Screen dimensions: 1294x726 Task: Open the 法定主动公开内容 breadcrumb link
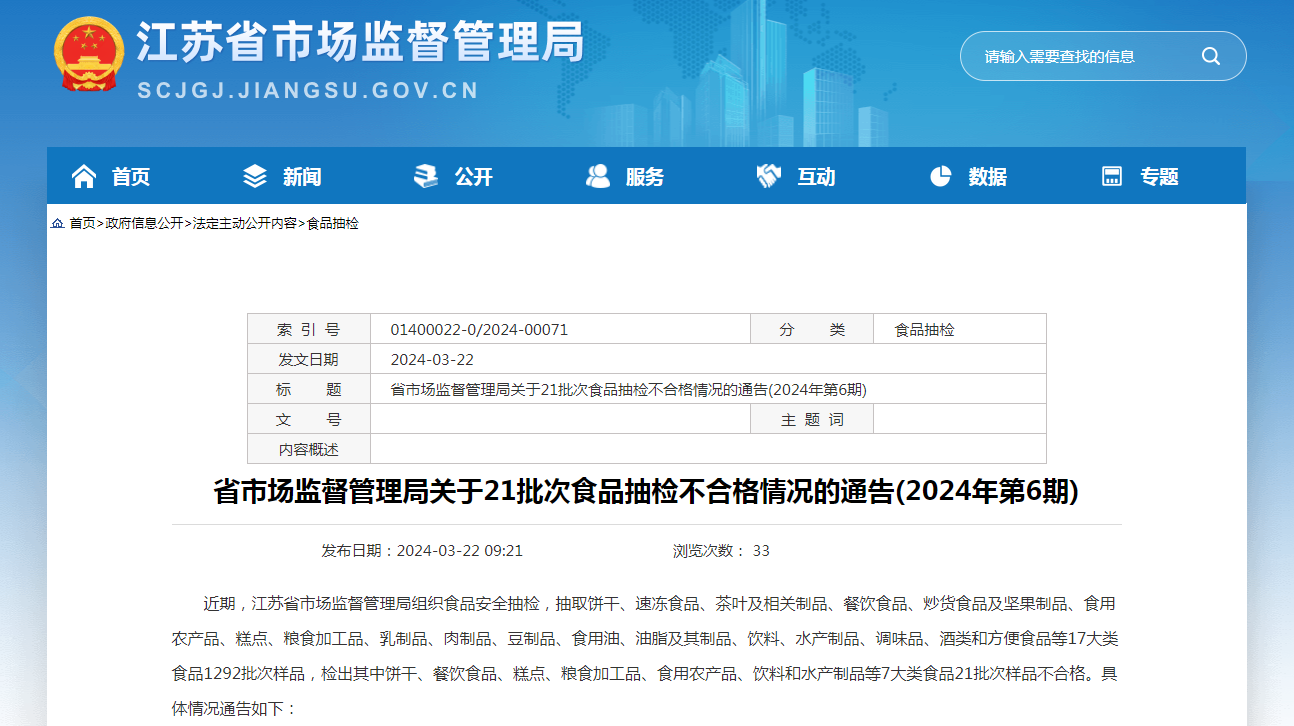coord(245,224)
